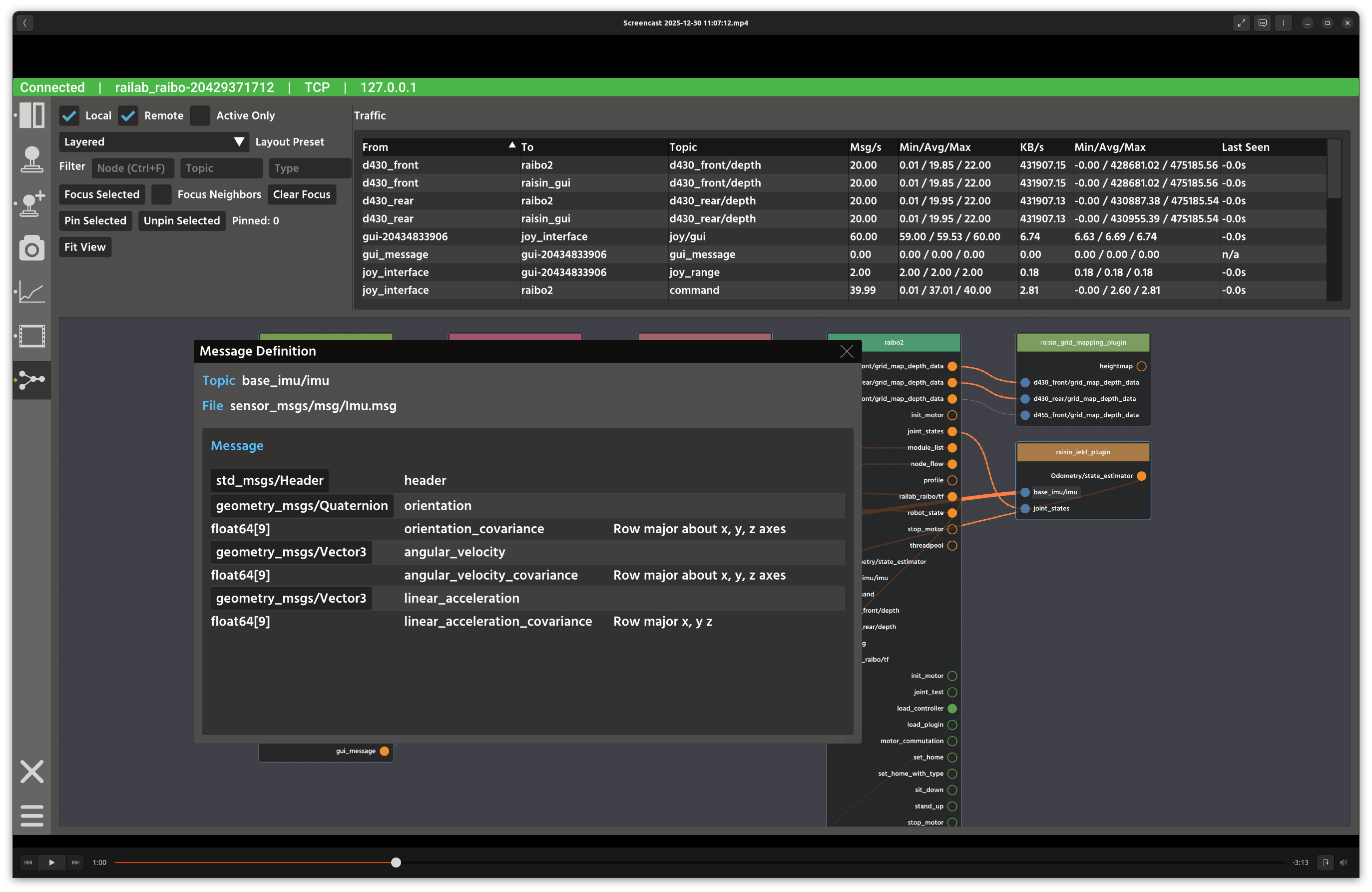Select the film strip video icon
The image size is (1372, 892).
tap(31, 336)
